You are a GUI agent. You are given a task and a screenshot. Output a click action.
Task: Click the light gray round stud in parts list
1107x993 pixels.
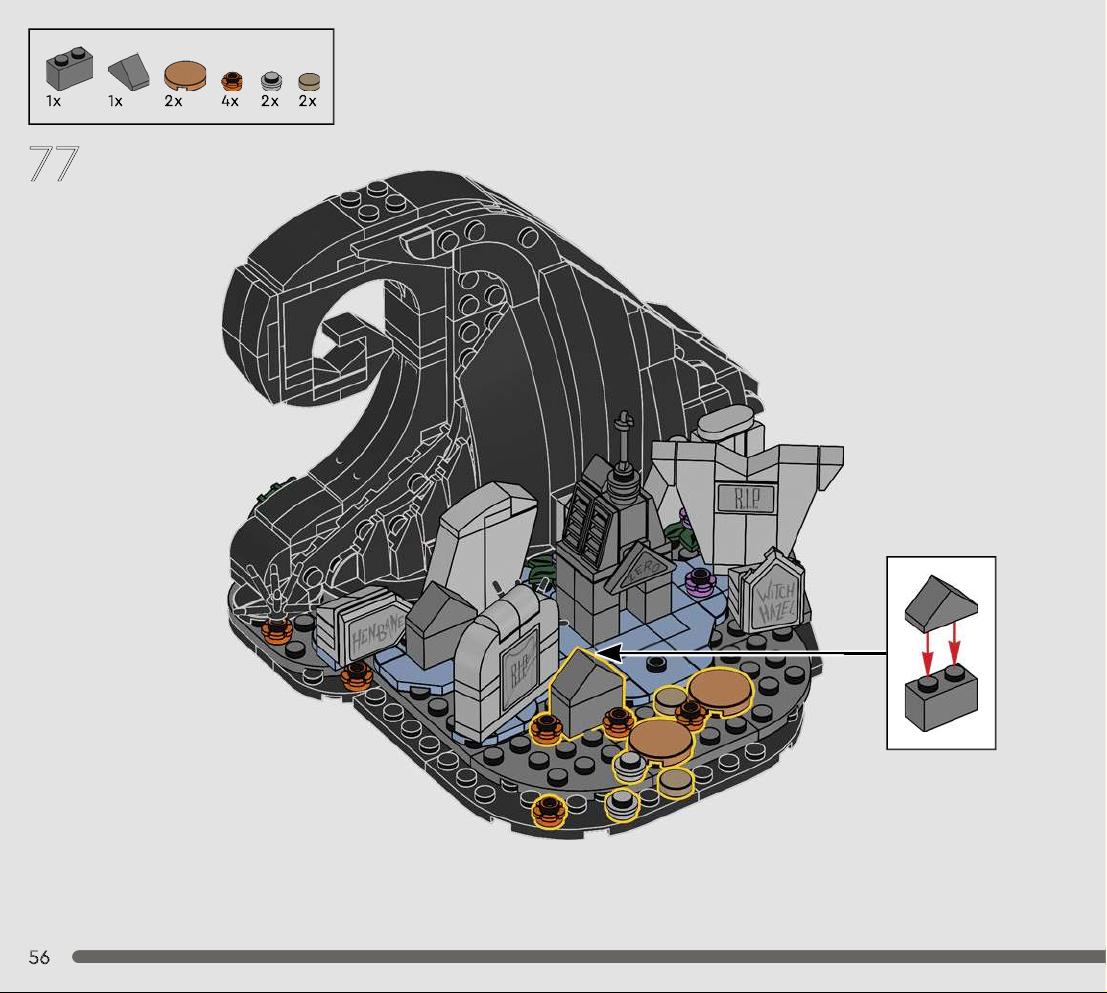271,81
